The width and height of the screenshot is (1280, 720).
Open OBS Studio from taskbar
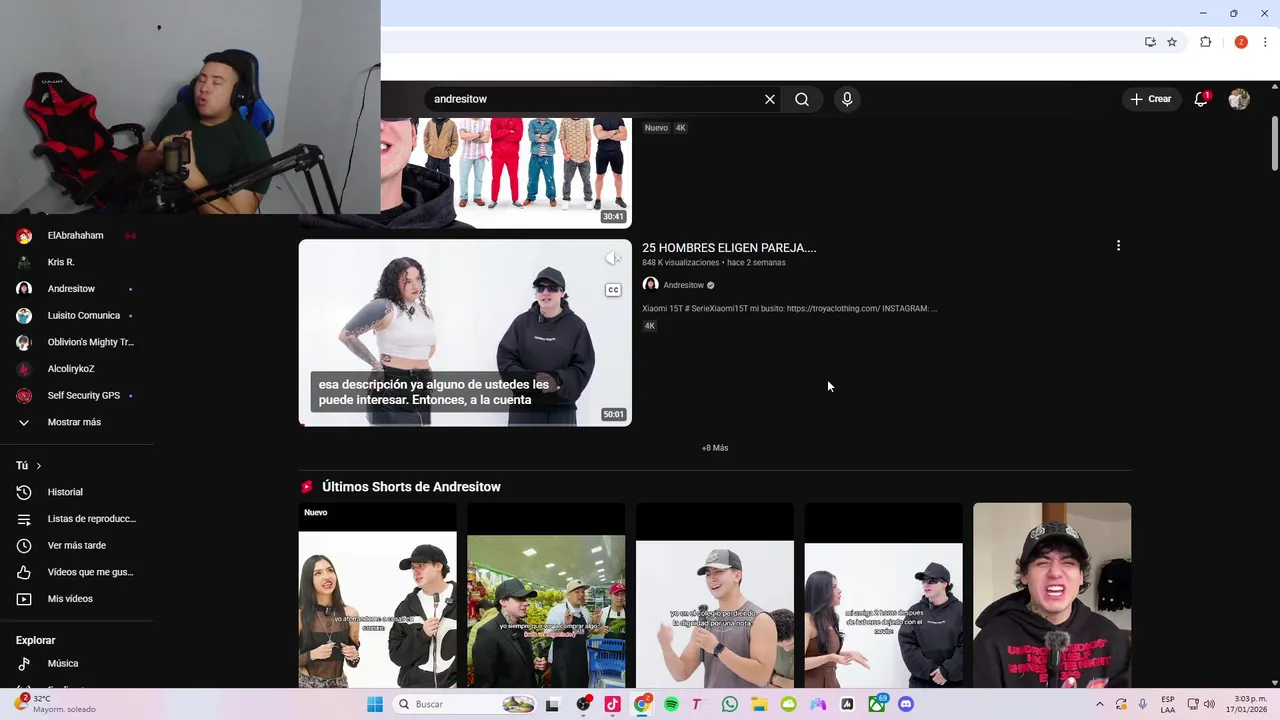[x=583, y=704]
